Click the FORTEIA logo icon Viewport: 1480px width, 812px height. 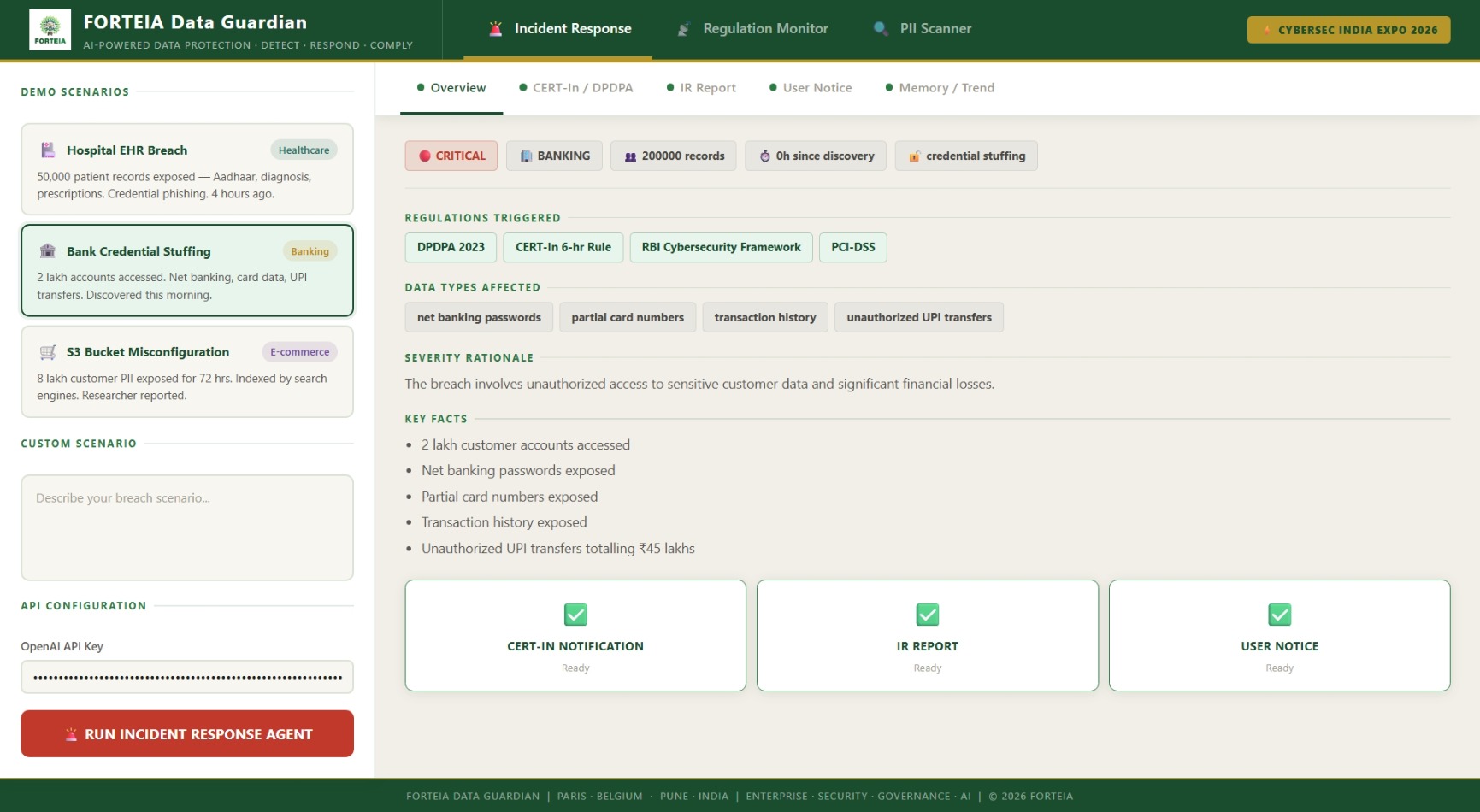click(50, 30)
